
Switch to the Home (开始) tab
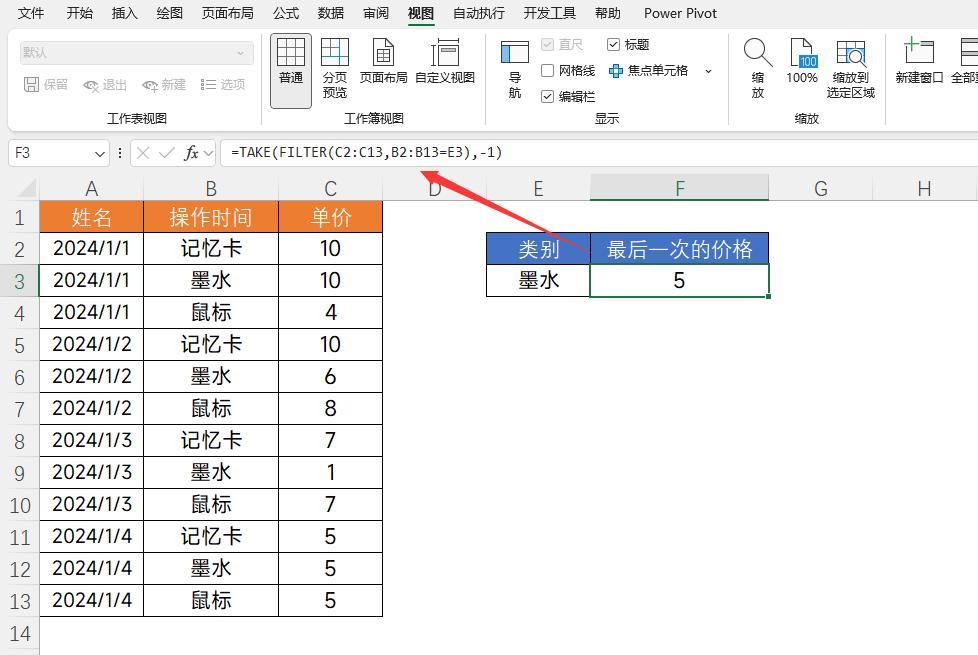click(x=79, y=13)
